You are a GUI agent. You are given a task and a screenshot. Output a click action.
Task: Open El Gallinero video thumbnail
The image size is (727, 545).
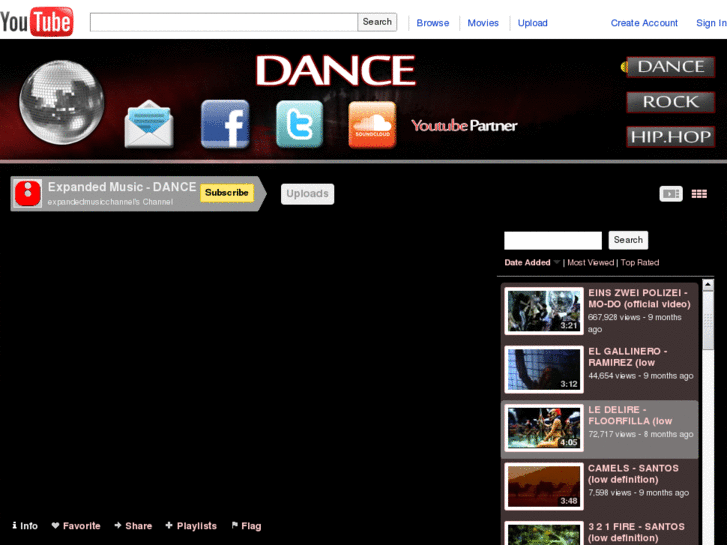[544, 369]
